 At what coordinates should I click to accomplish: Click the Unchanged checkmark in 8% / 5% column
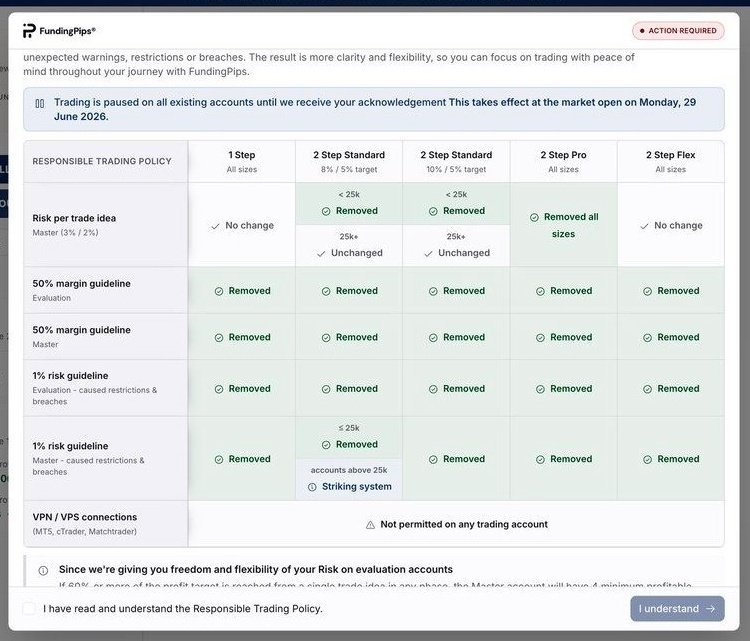pyautogui.click(x=321, y=254)
